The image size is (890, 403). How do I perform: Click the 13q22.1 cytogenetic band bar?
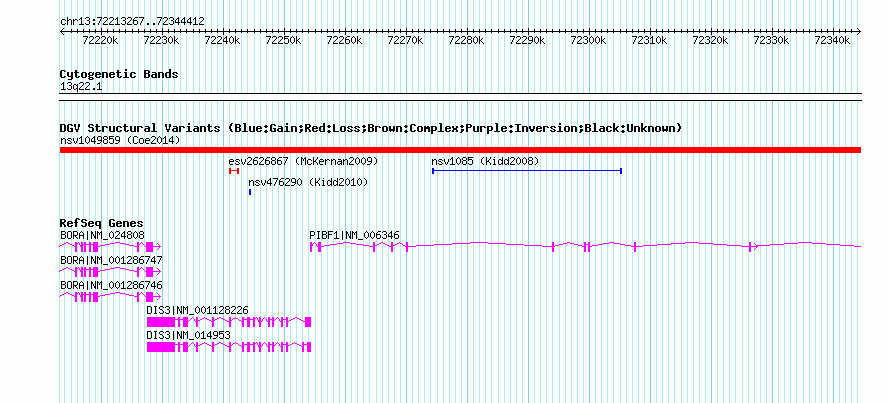[x=460, y=97]
